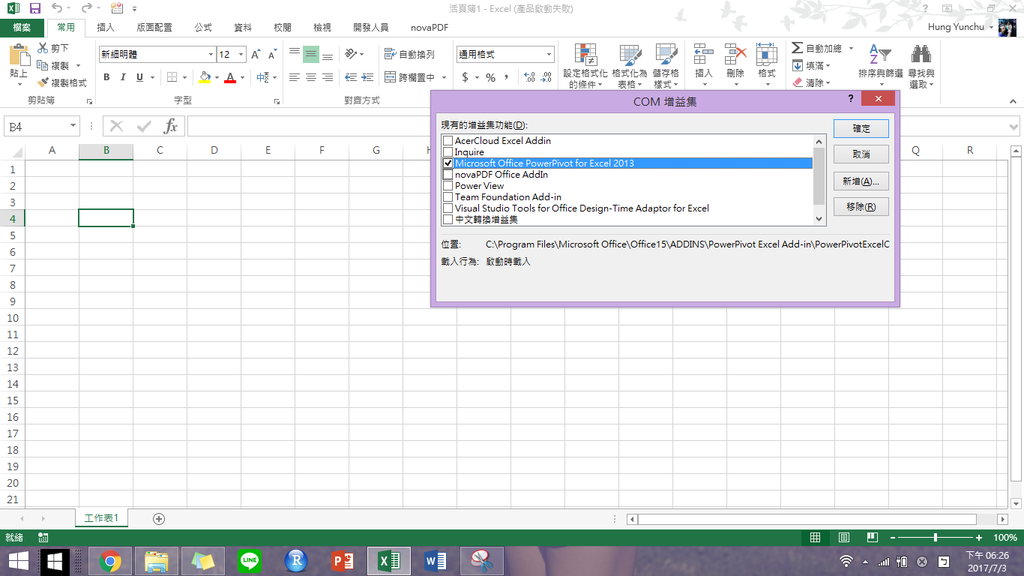Increase font size with large A icon
The image size is (1024, 576).
[x=255, y=54]
